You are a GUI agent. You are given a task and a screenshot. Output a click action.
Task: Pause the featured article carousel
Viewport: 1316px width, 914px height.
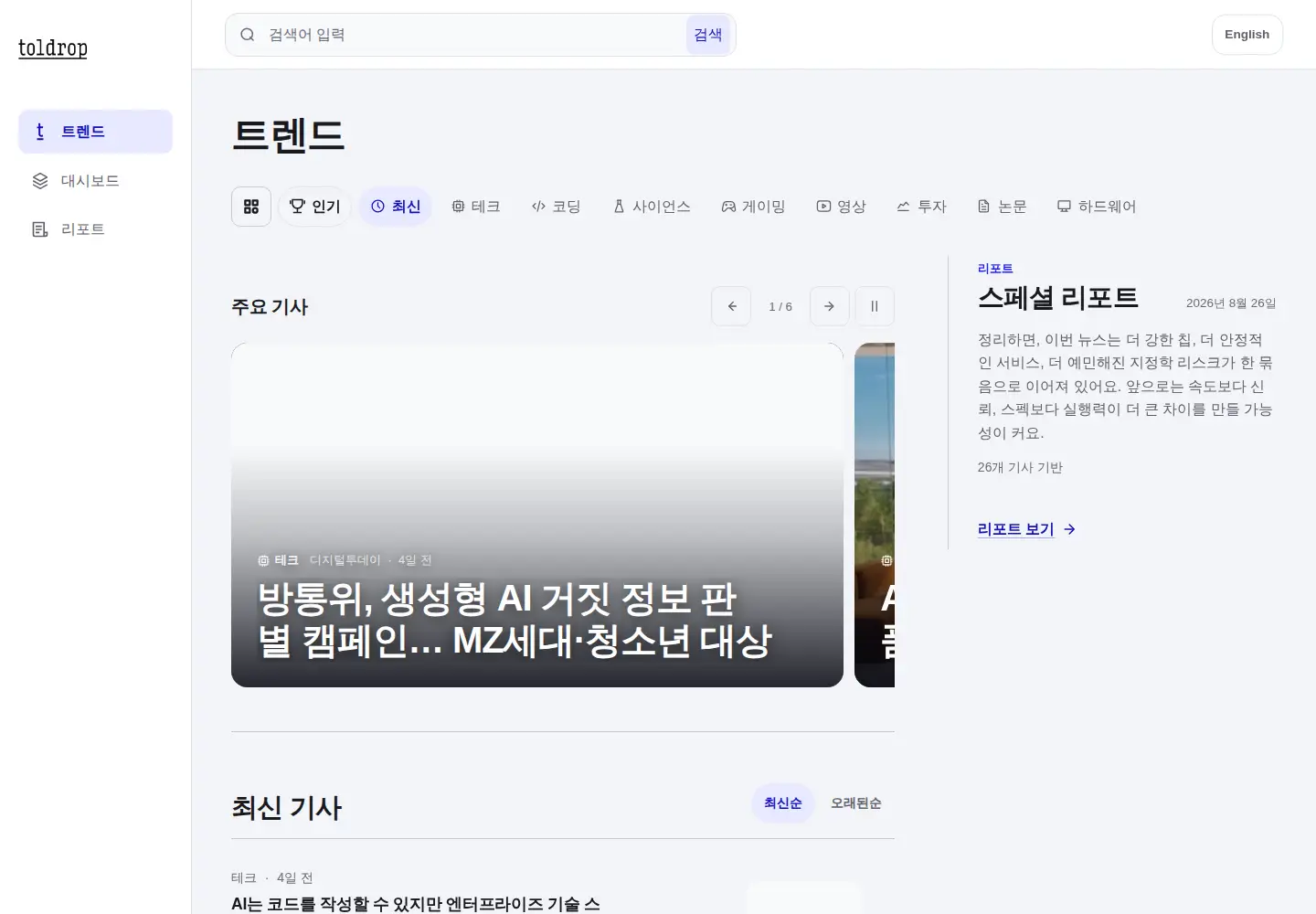(875, 306)
